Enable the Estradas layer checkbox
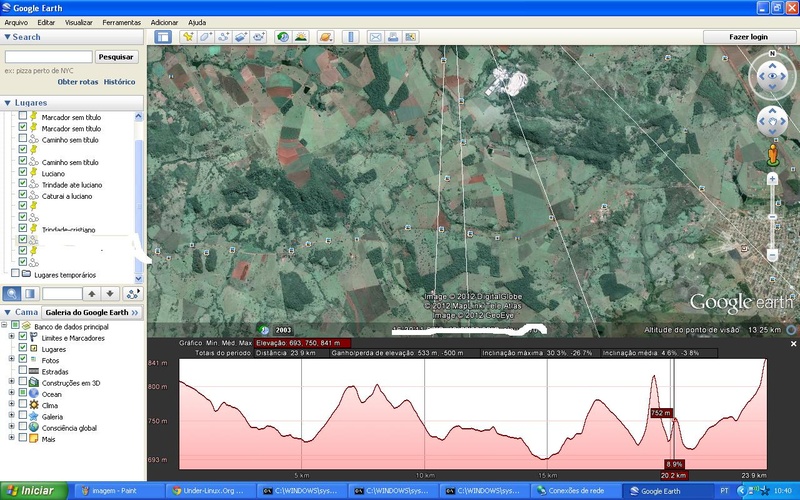The image size is (800, 500). pos(23,372)
